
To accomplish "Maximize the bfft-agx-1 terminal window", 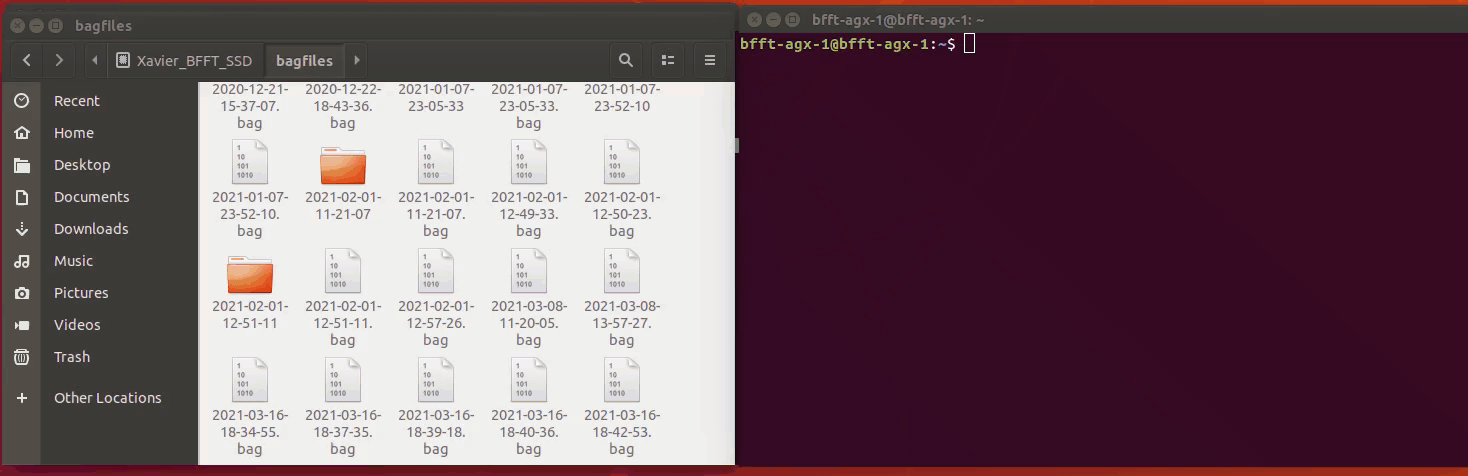I will click(x=792, y=19).
